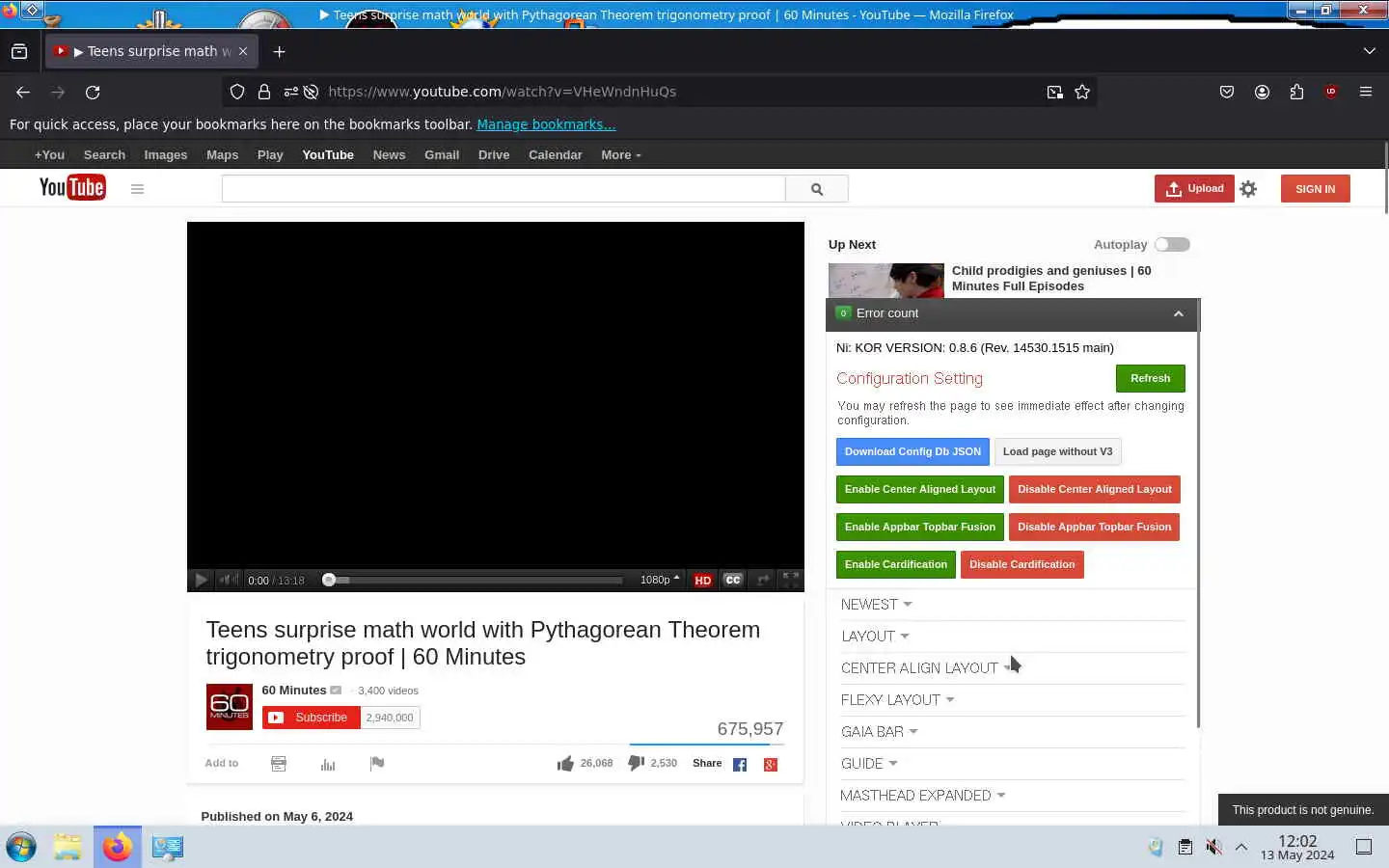Toggle the Autoplay switch
Image resolution: width=1389 pixels, height=868 pixels.
[x=1172, y=244]
